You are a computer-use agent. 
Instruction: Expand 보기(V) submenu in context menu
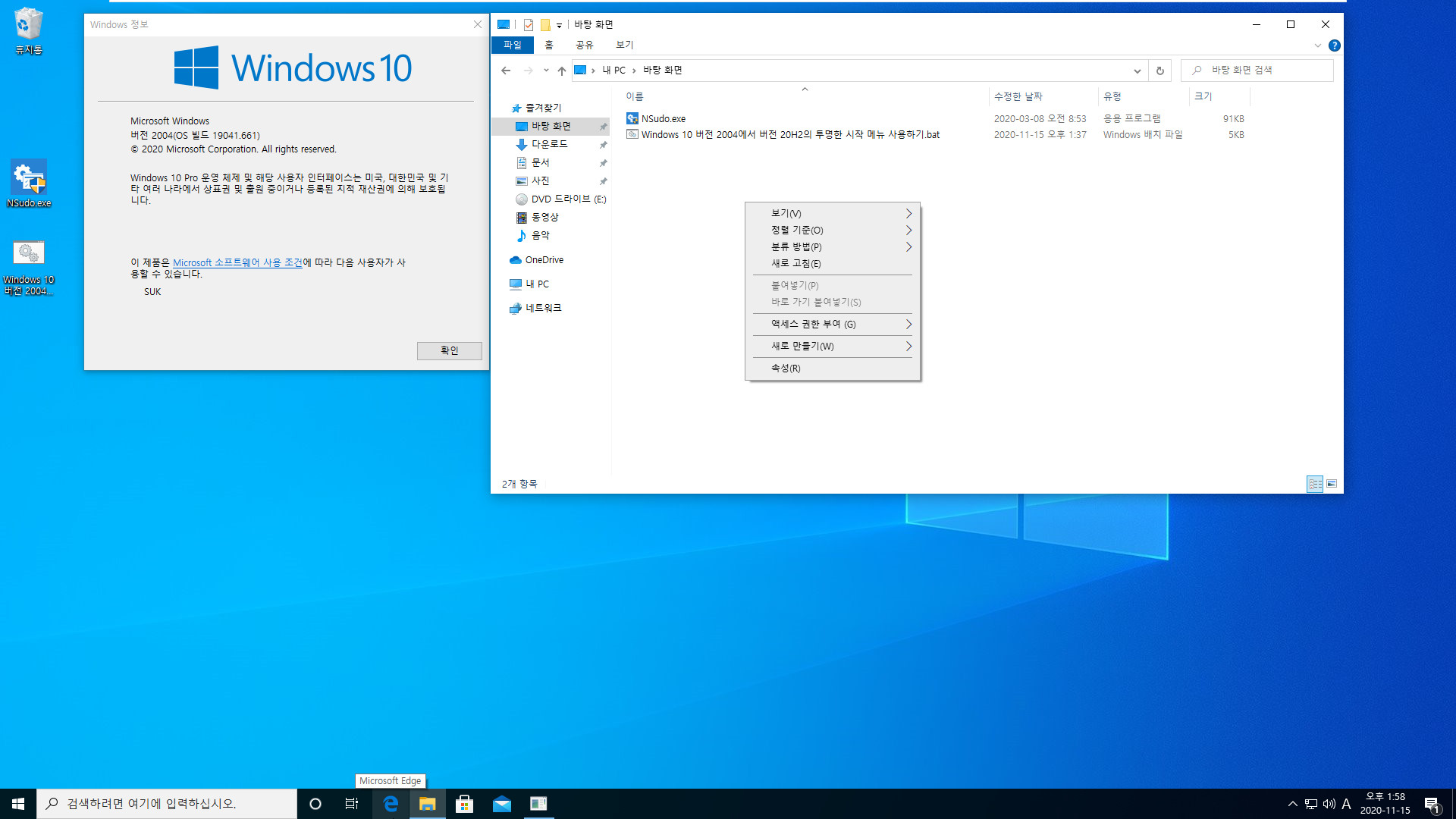[833, 213]
